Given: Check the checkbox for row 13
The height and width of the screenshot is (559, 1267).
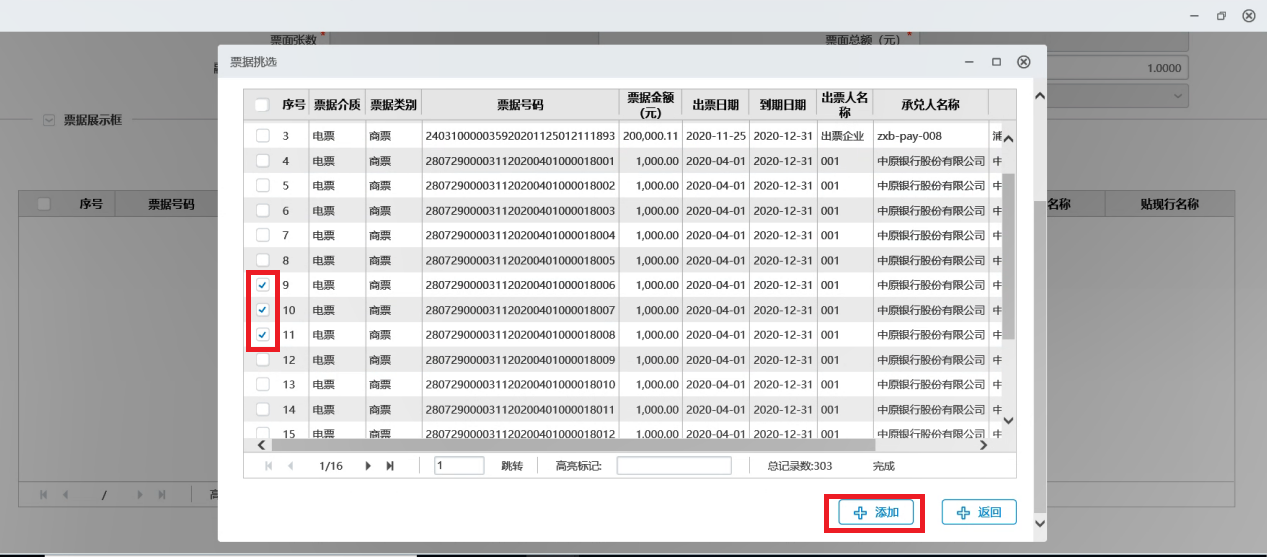Looking at the screenshot, I should click(262, 384).
